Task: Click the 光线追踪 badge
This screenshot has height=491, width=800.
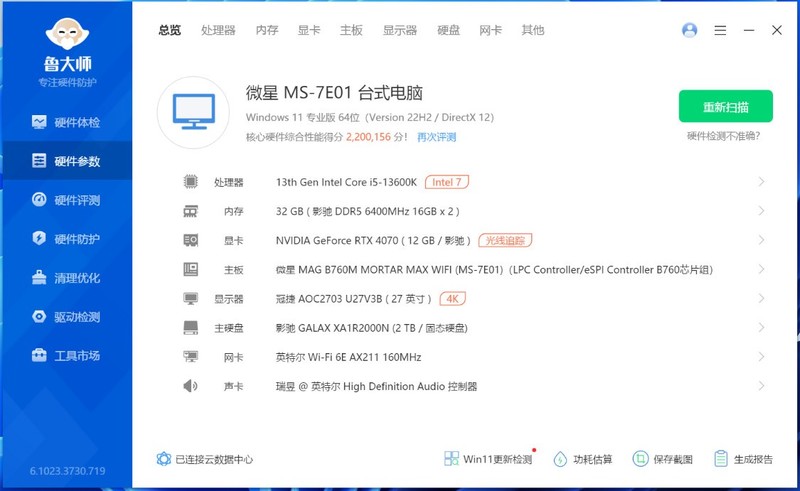Action: 505,240
